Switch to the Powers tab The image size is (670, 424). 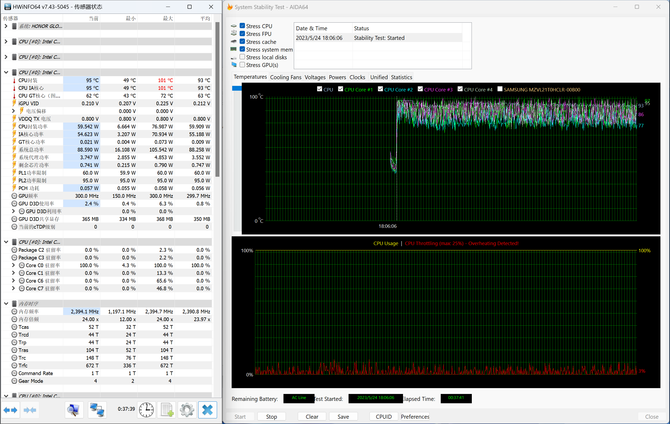point(337,77)
